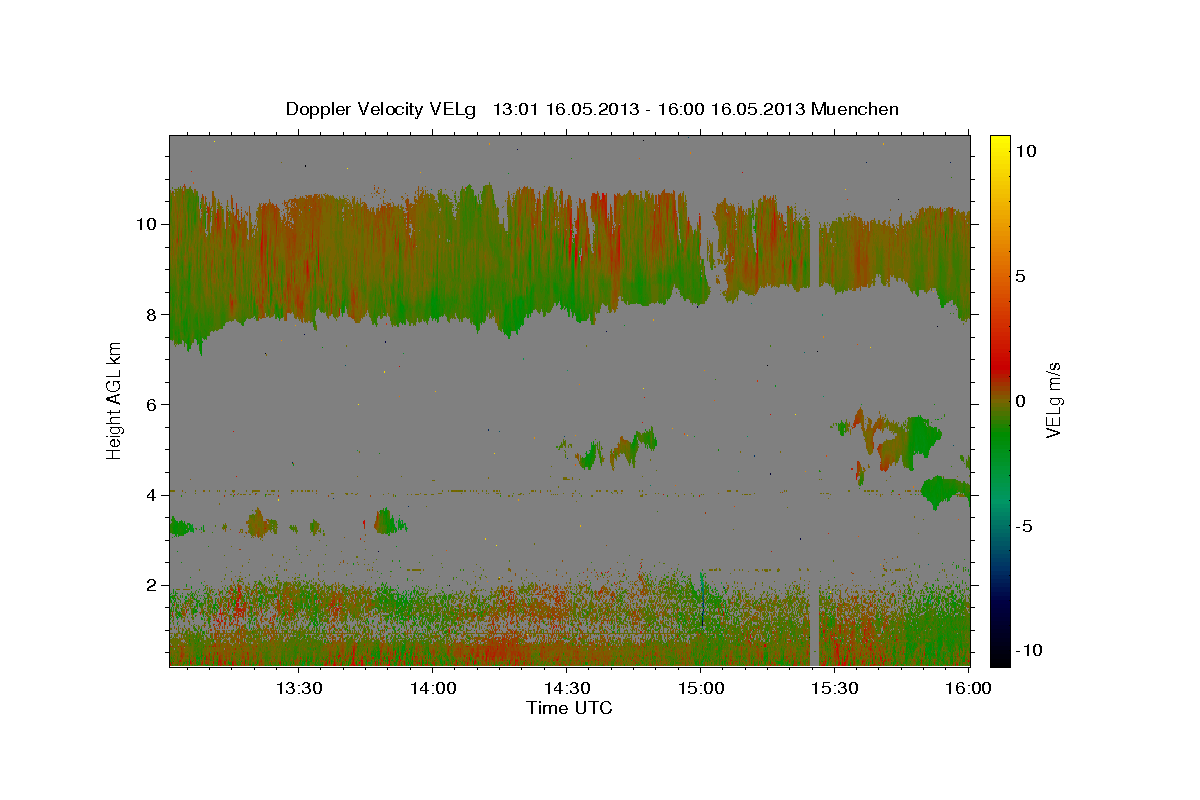Click the height tick label 6
Screen dimensions: 1200x800
[x=153, y=404]
